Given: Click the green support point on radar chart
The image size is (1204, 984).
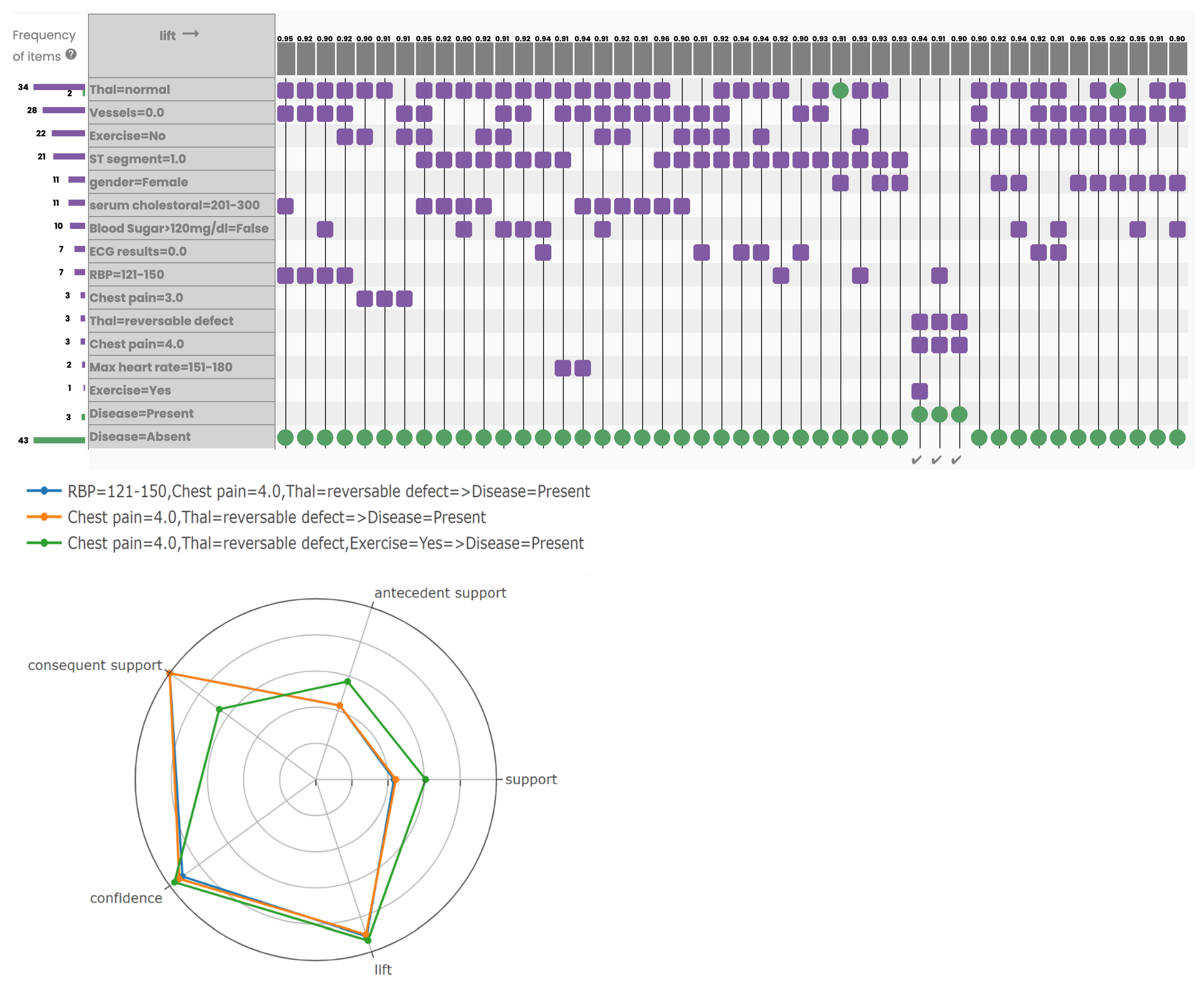Looking at the screenshot, I should click(x=426, y=780).
